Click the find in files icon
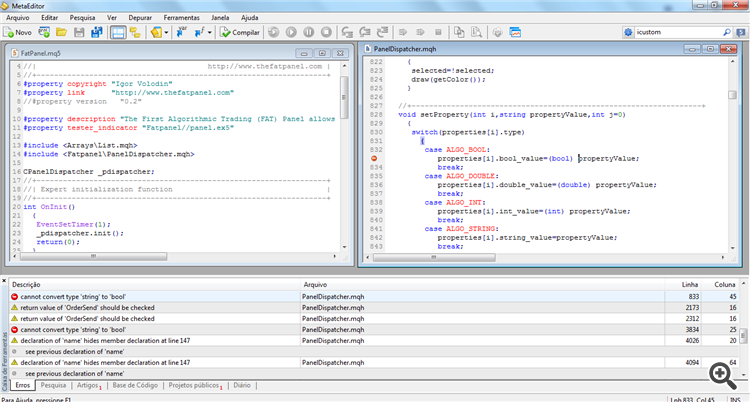The image size is (750, 402). 477,33
